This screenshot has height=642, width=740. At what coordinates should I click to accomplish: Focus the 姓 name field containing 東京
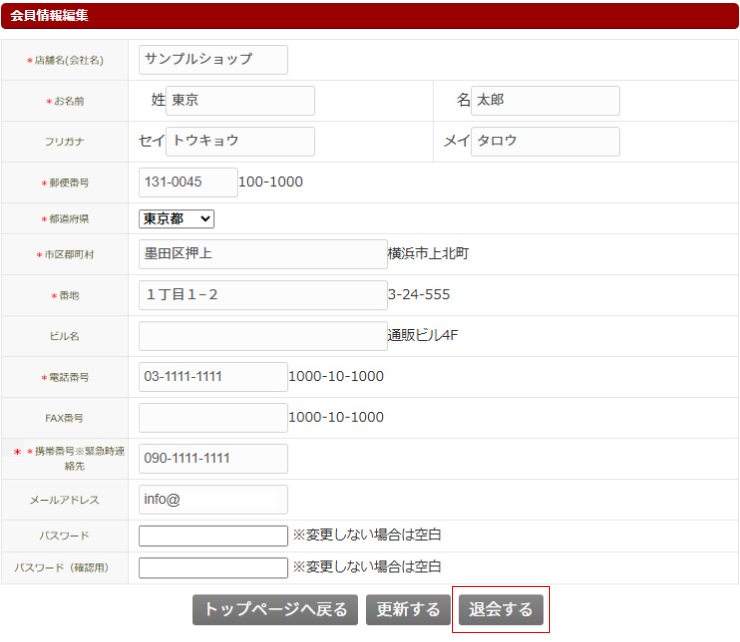point(240,101)
